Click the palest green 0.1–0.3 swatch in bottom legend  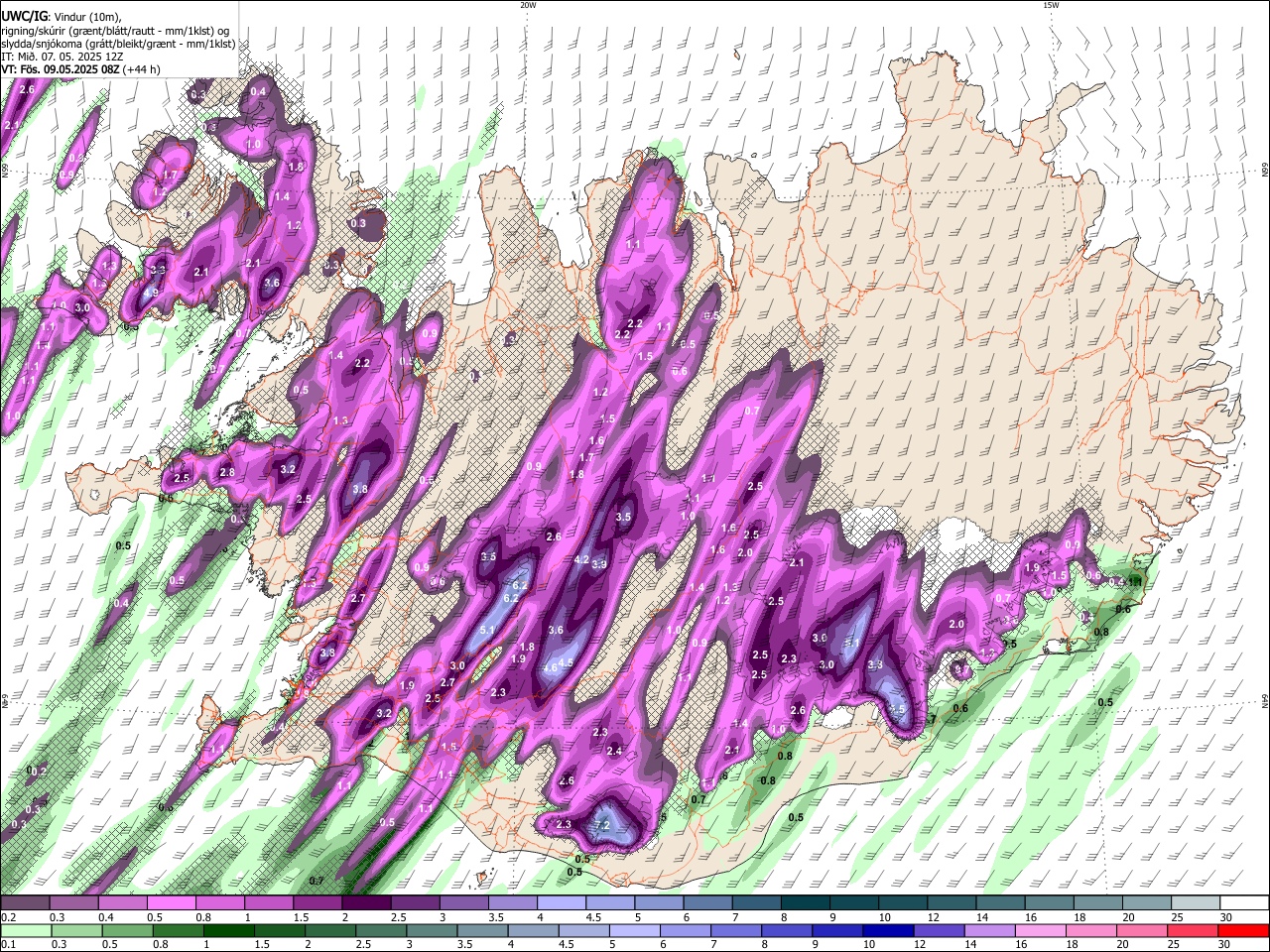tap(26, 930)
